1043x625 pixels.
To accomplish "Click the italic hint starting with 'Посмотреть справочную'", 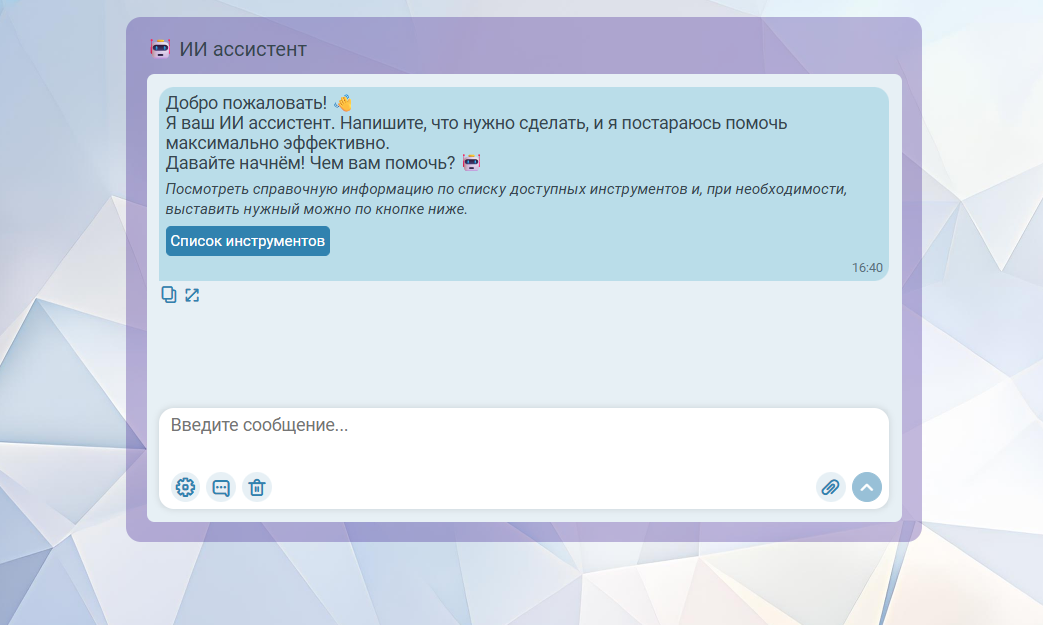I will (x=505, y=199).
